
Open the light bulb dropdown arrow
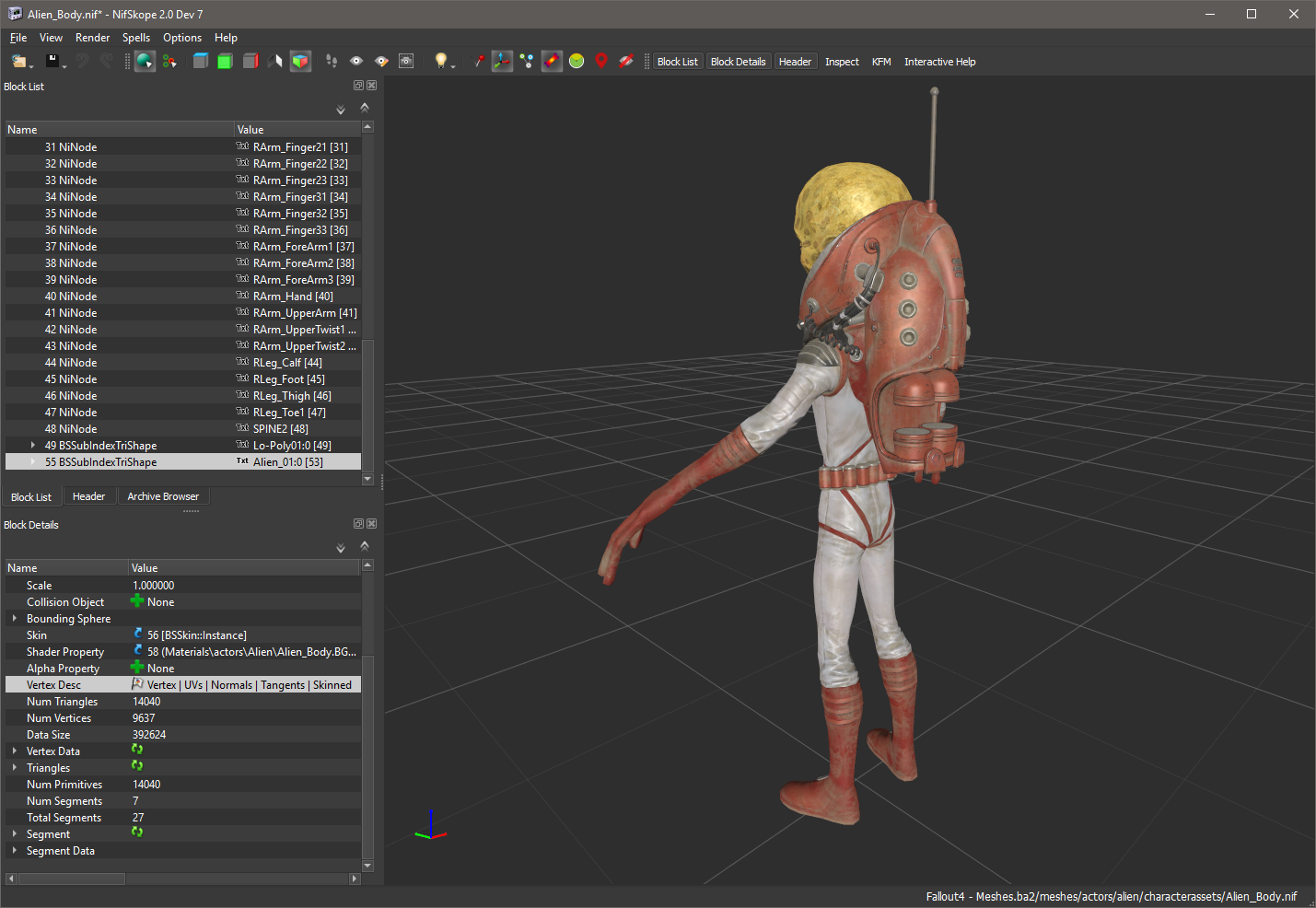point(453,66)
